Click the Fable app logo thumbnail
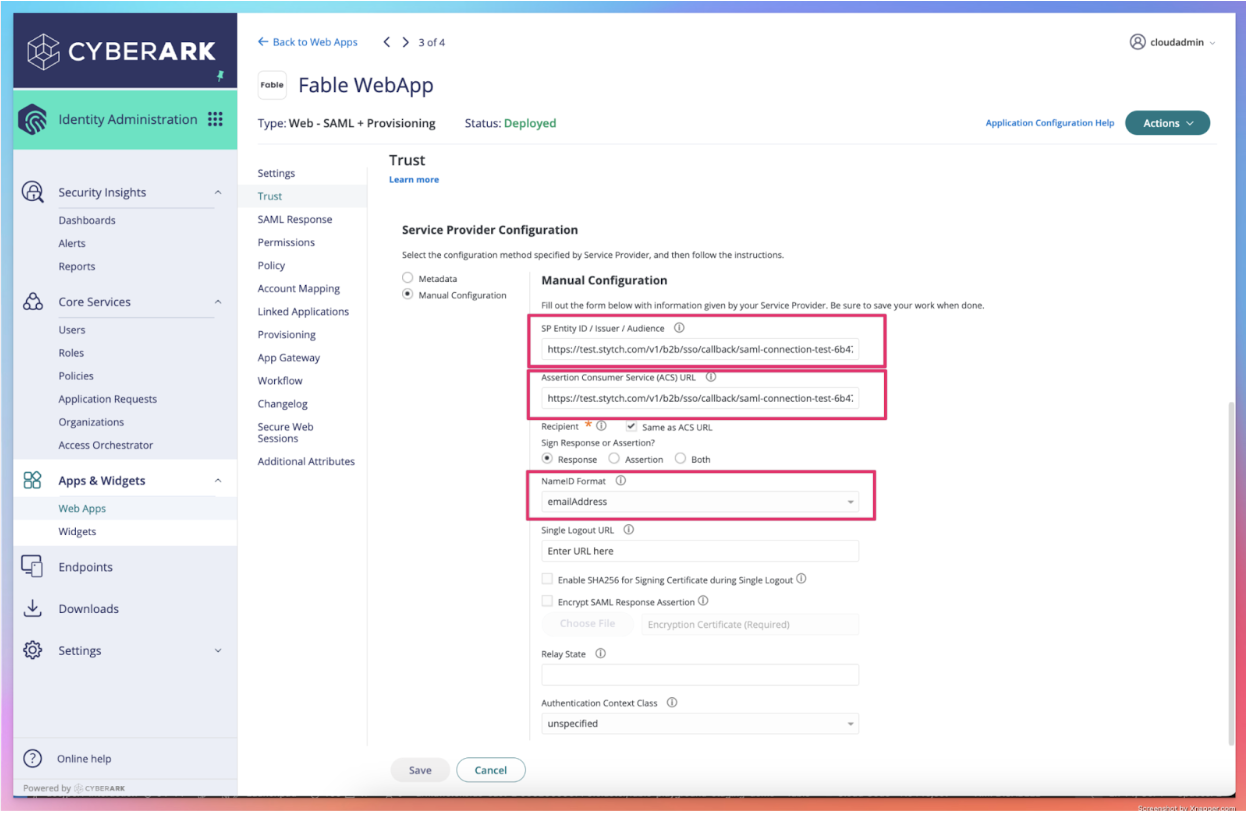This screenshot has height=814, width=1248. 272,85
